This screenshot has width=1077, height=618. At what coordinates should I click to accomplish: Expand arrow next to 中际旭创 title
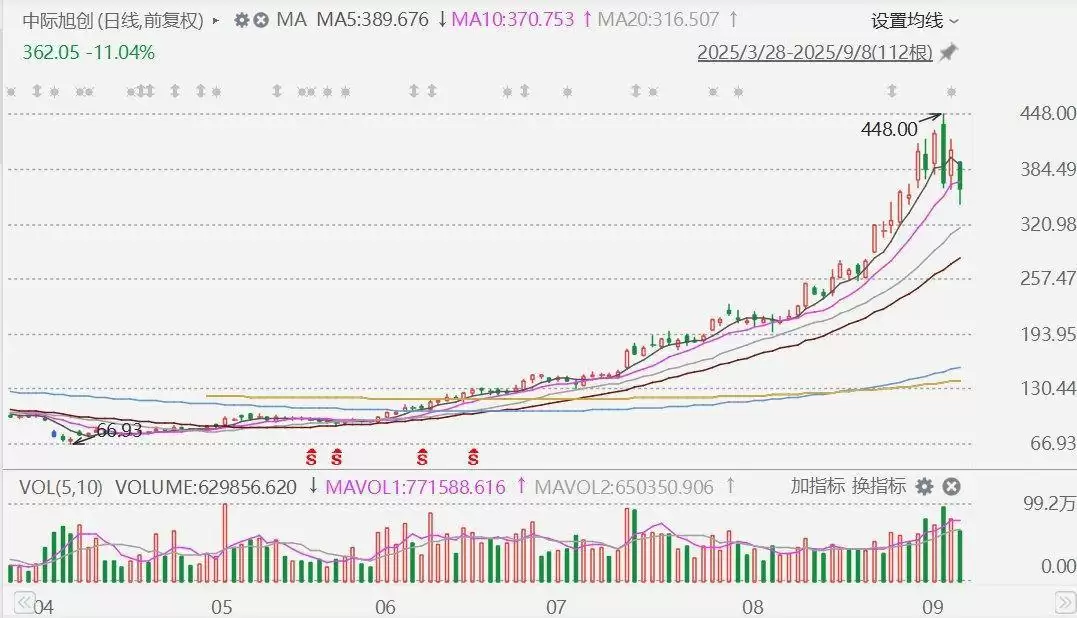point(216,20)
